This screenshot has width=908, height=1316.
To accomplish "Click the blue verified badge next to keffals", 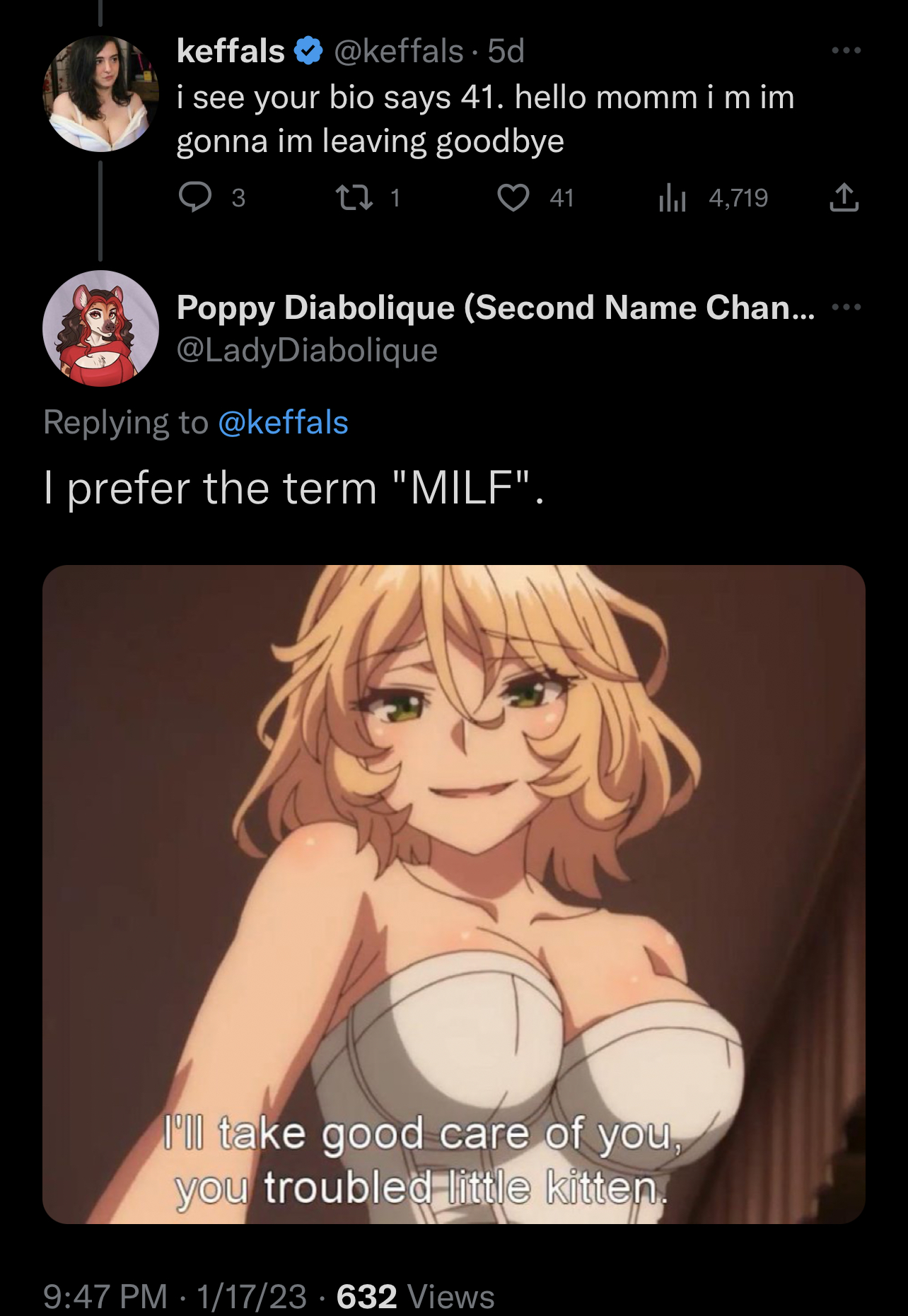I will (x=308, y=51).
